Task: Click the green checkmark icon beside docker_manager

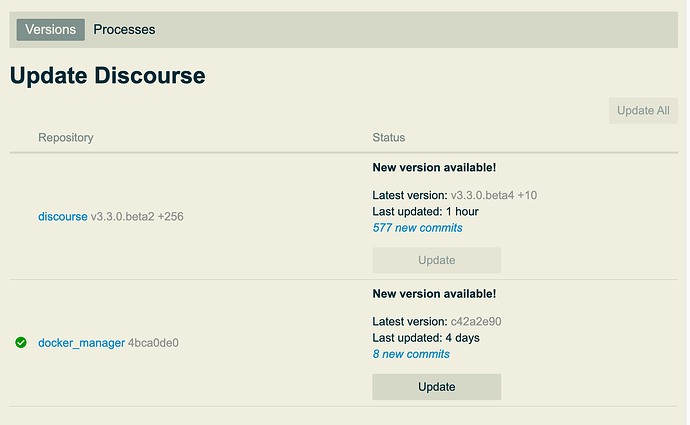Action: (x=21, y=342)
